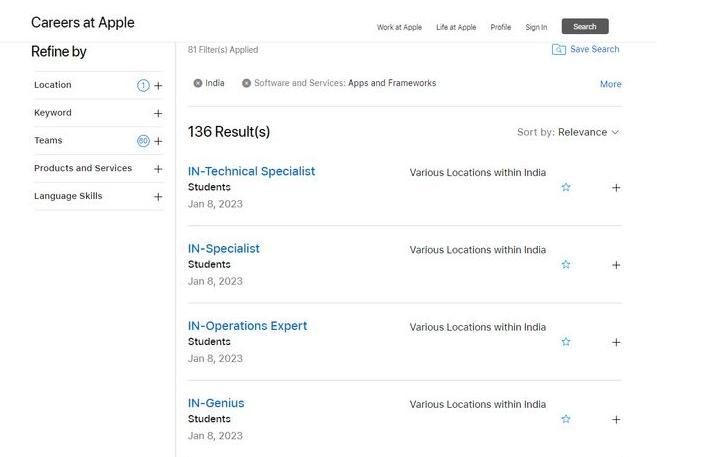Screen dimensions: 703x457
Task: Favorite the IN-Specialist job star
Action: [566, 265]
